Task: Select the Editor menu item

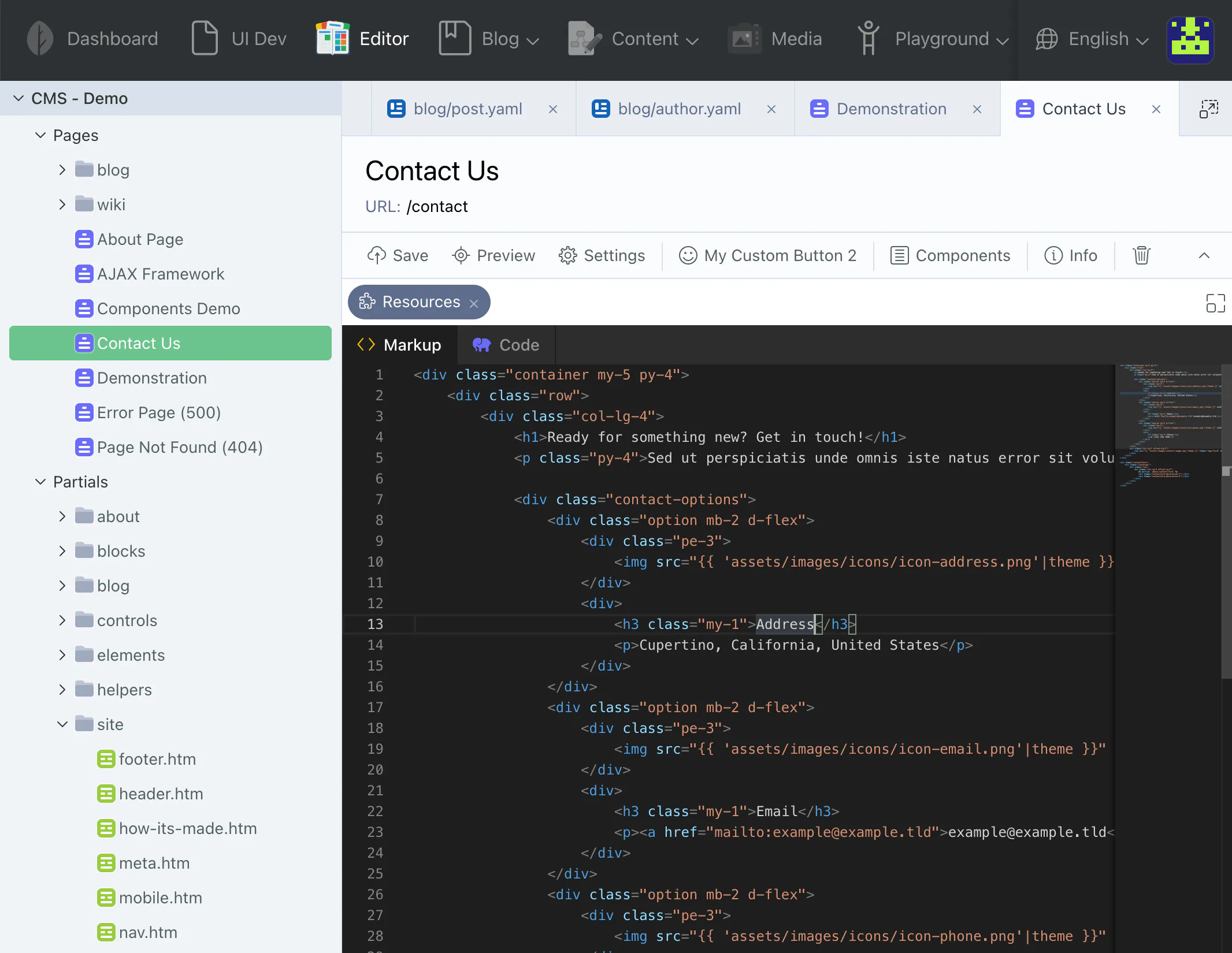Action: (x=362, y=39)
